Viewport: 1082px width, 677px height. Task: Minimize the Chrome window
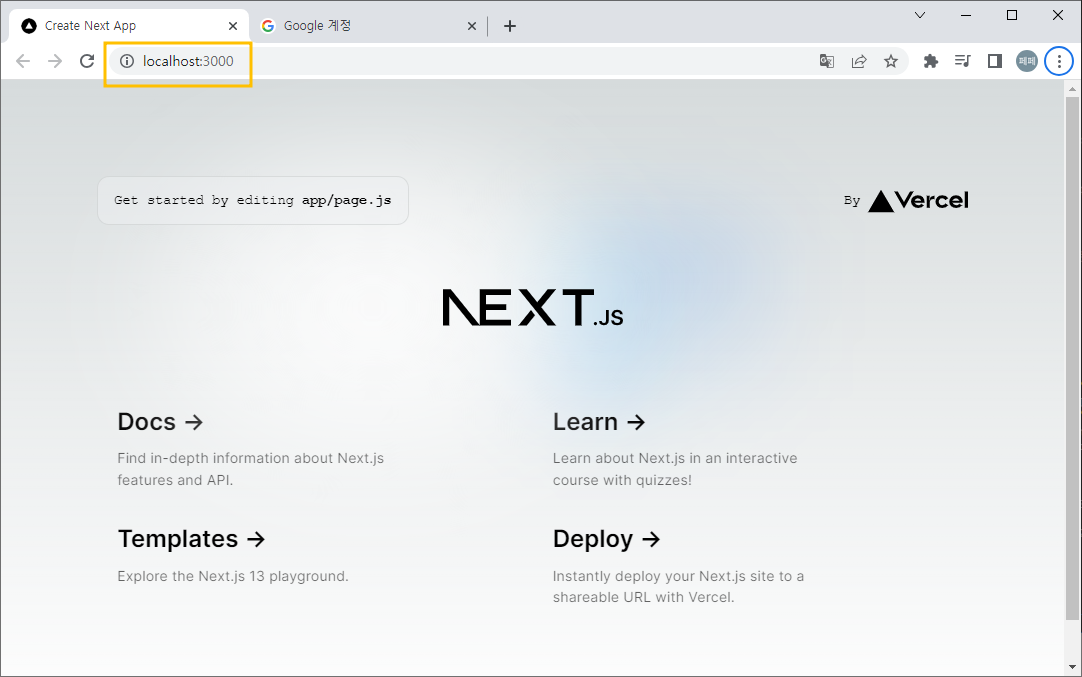click(x=966, y=15)
